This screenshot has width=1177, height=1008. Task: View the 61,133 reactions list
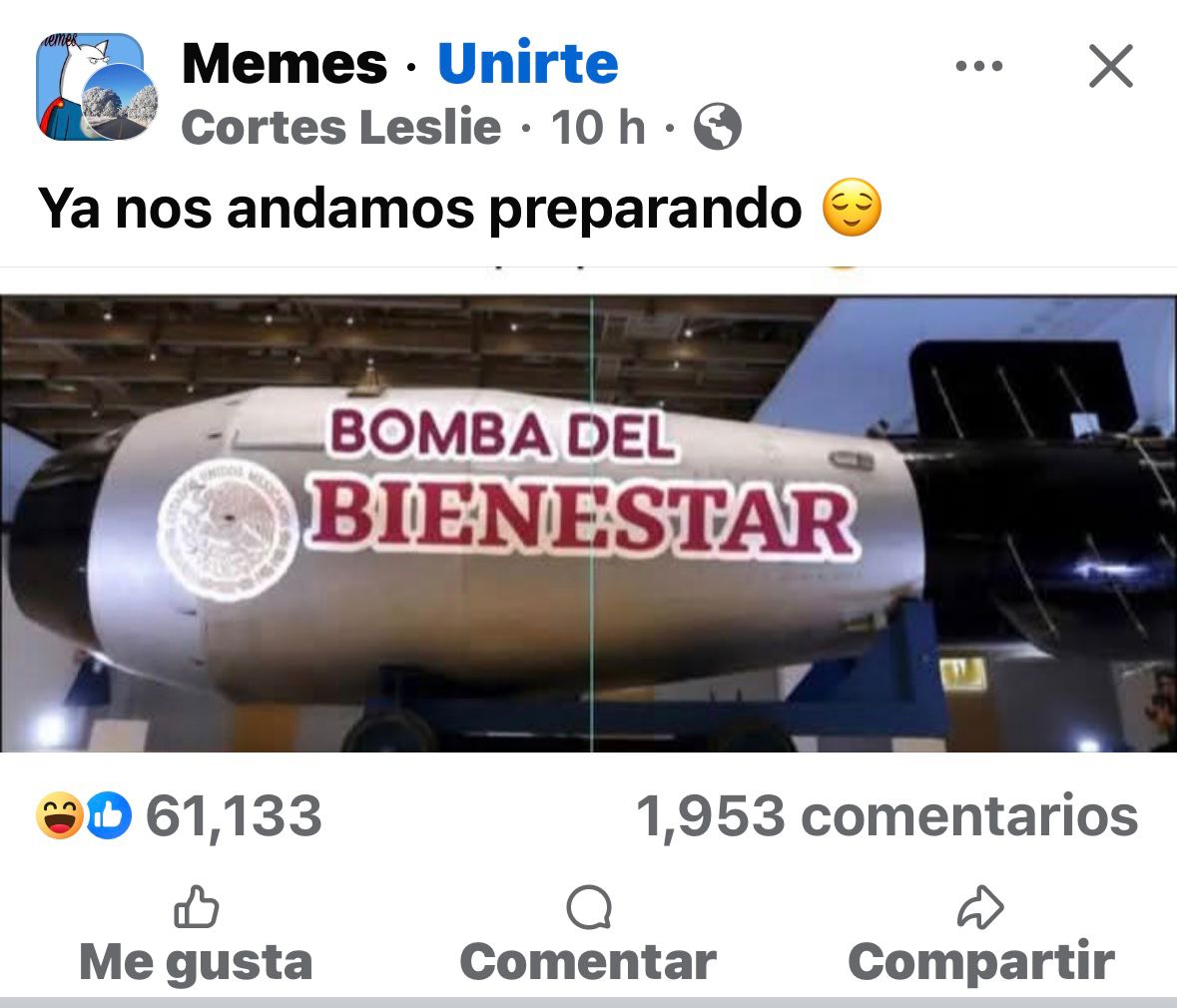pos(234,815)
